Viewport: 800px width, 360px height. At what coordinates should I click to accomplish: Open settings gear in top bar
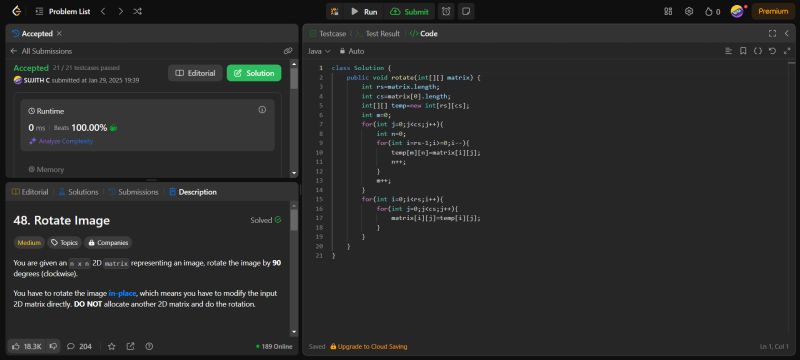pyautogui.click(x=689, y=11)
